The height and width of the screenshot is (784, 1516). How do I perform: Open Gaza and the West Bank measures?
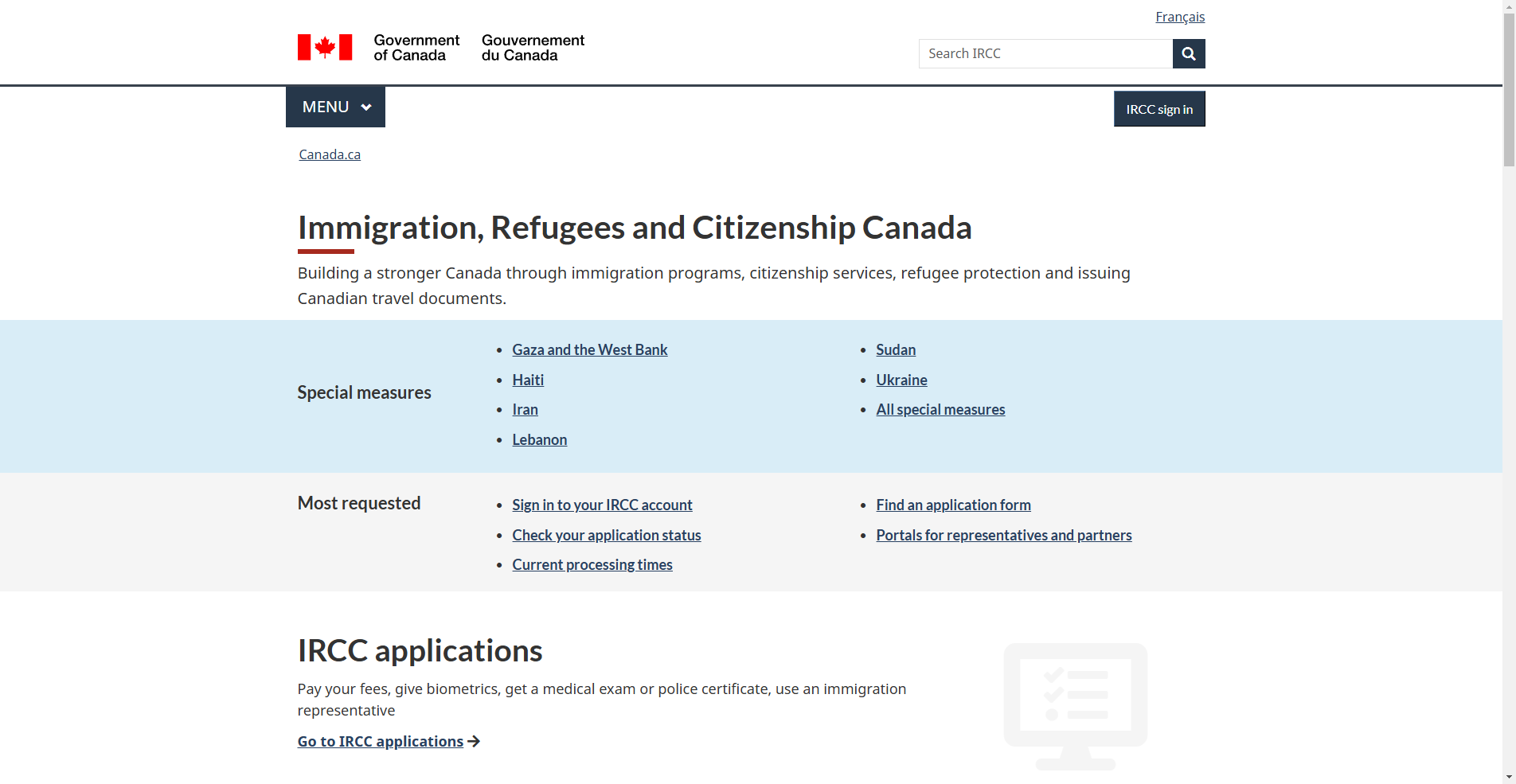589,350
